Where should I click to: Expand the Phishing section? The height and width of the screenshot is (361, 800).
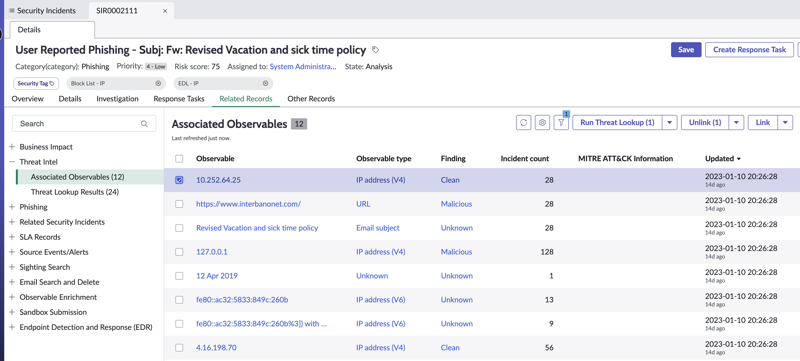pyautogui.click(x=12, y=207)
